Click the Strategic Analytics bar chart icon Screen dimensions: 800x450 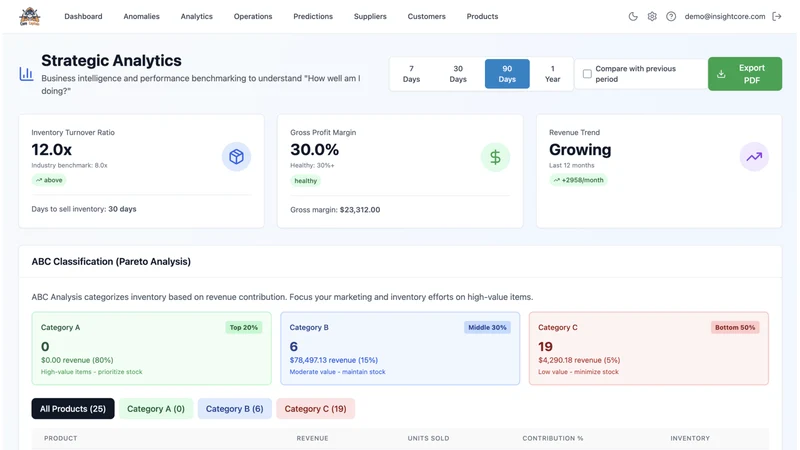(27, 74)
